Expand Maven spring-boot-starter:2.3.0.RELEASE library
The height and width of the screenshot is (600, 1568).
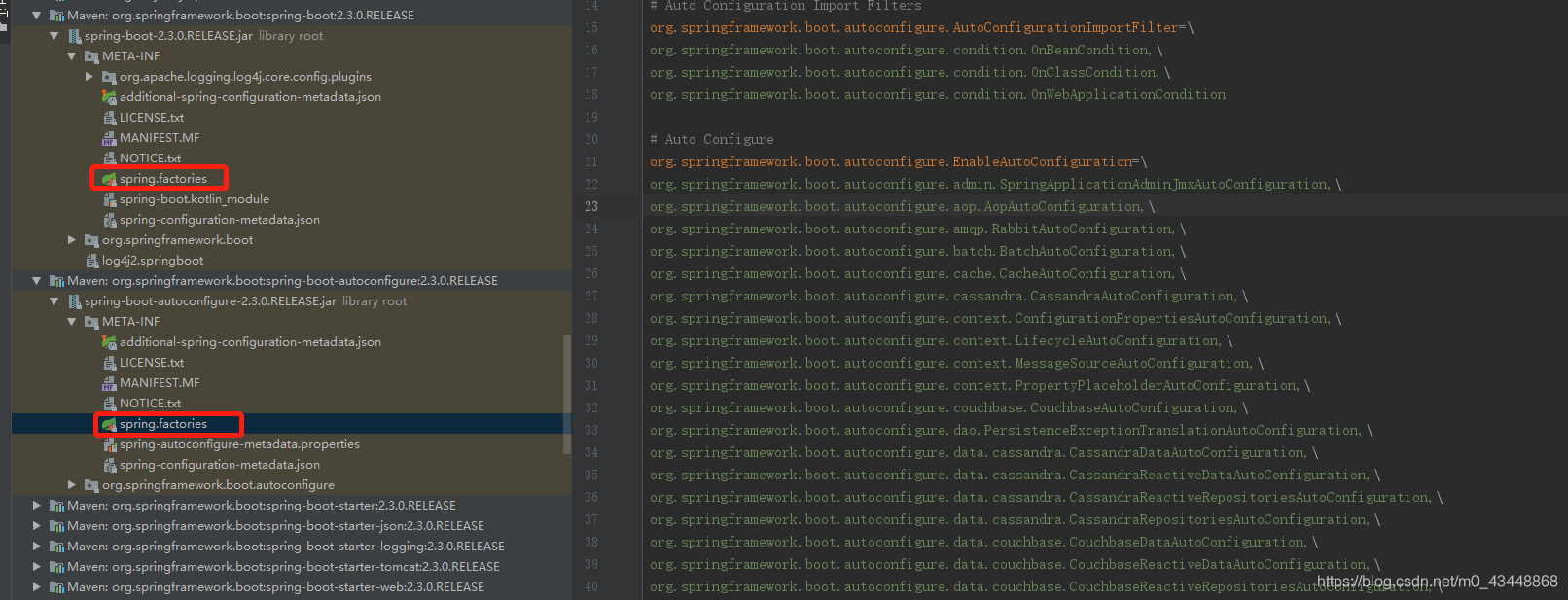point(37,506)
